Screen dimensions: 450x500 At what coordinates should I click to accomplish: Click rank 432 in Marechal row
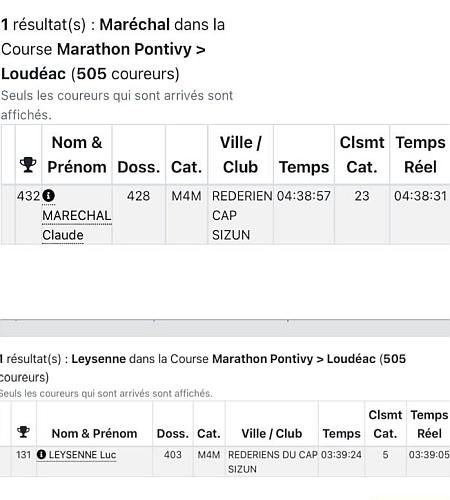[28, 196]
